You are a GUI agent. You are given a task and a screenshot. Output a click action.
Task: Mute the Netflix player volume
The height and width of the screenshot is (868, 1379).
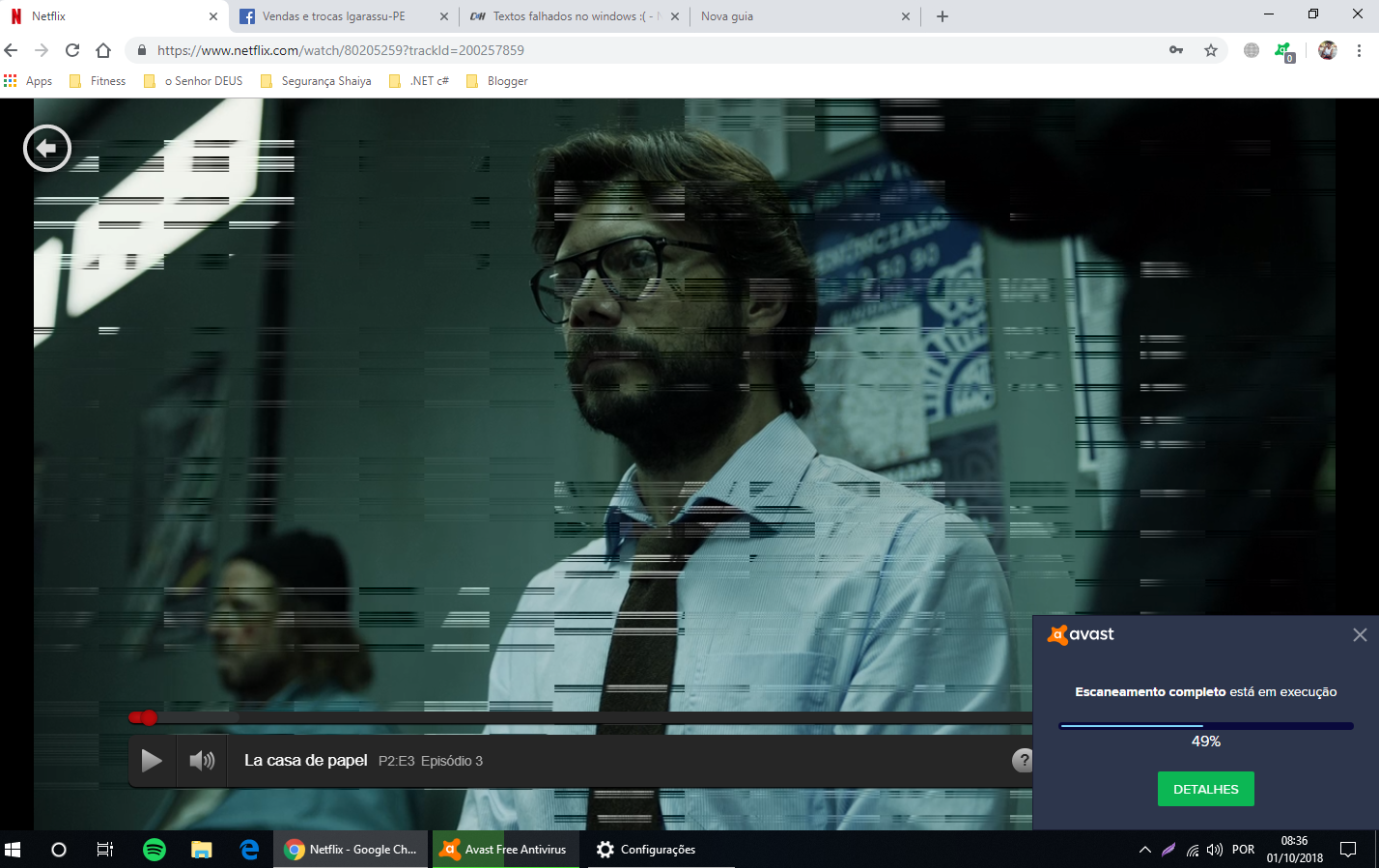point(202,761)
